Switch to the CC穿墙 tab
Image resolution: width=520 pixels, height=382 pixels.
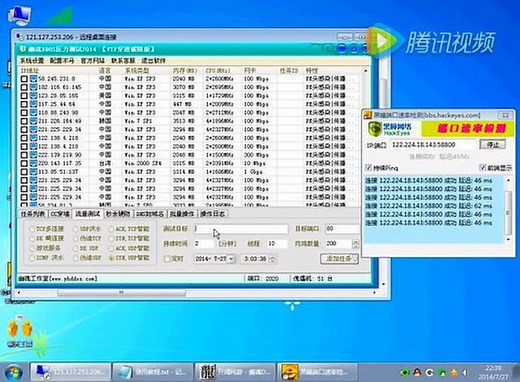click(60, 214)
